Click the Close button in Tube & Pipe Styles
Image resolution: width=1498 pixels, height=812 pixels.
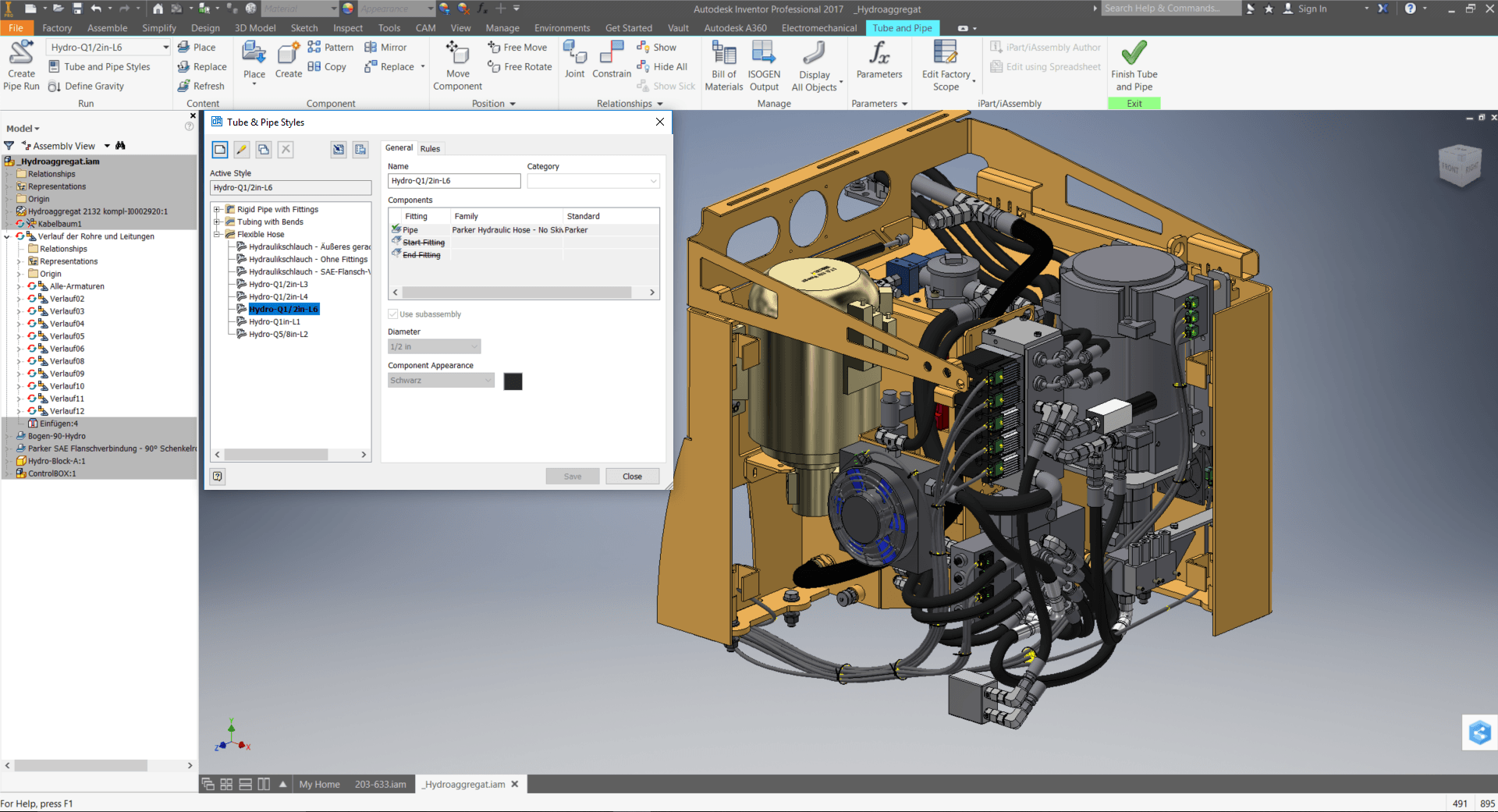coord(632,476)
